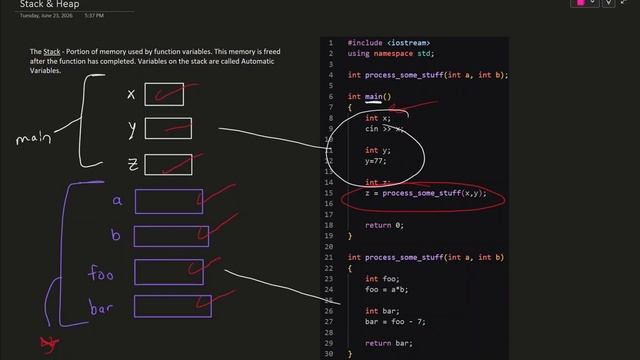
Task: Click the 'bar = foo - 7;' code line
Action: (x=395, y=322)
